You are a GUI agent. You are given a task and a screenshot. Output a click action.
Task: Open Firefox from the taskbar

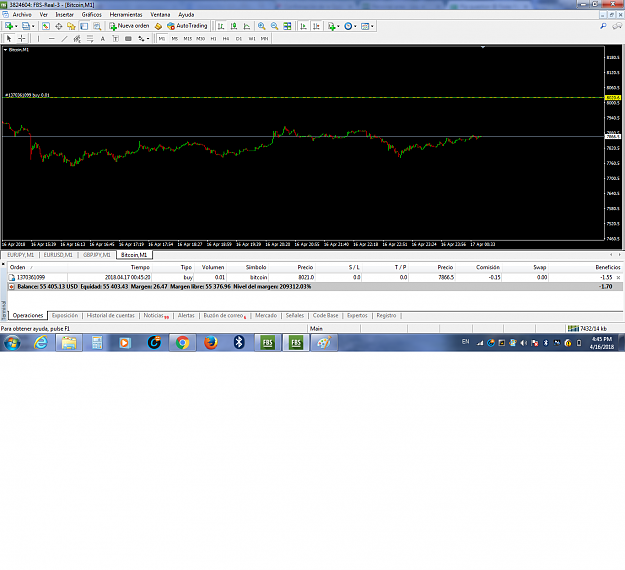coord(210,343)
